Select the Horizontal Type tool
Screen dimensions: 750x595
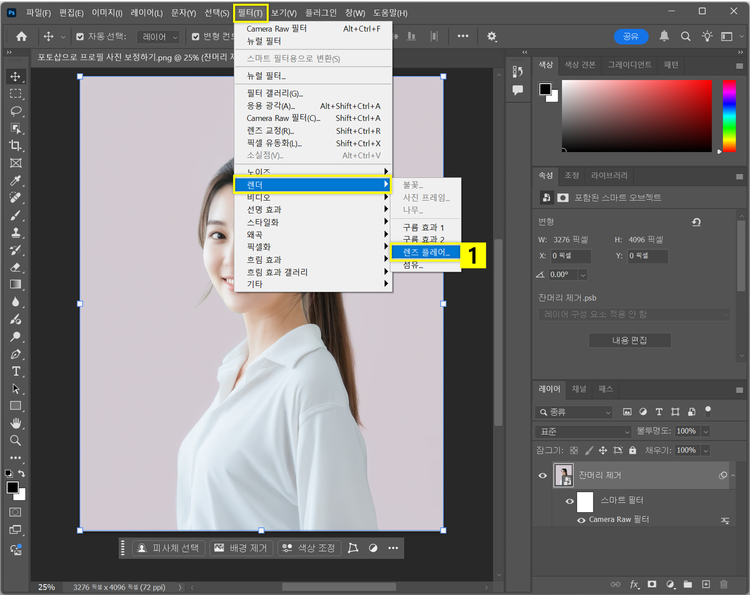[16, 371]
